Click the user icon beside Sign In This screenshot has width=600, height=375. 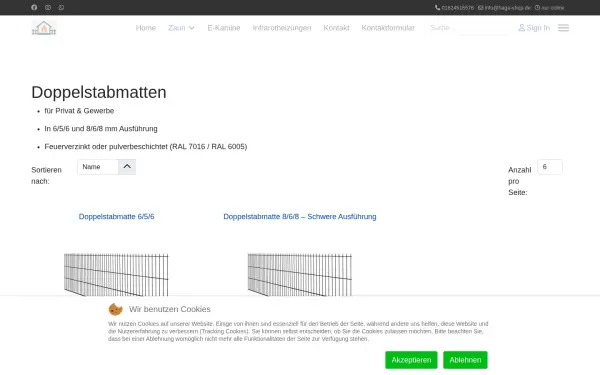(521, 28)
